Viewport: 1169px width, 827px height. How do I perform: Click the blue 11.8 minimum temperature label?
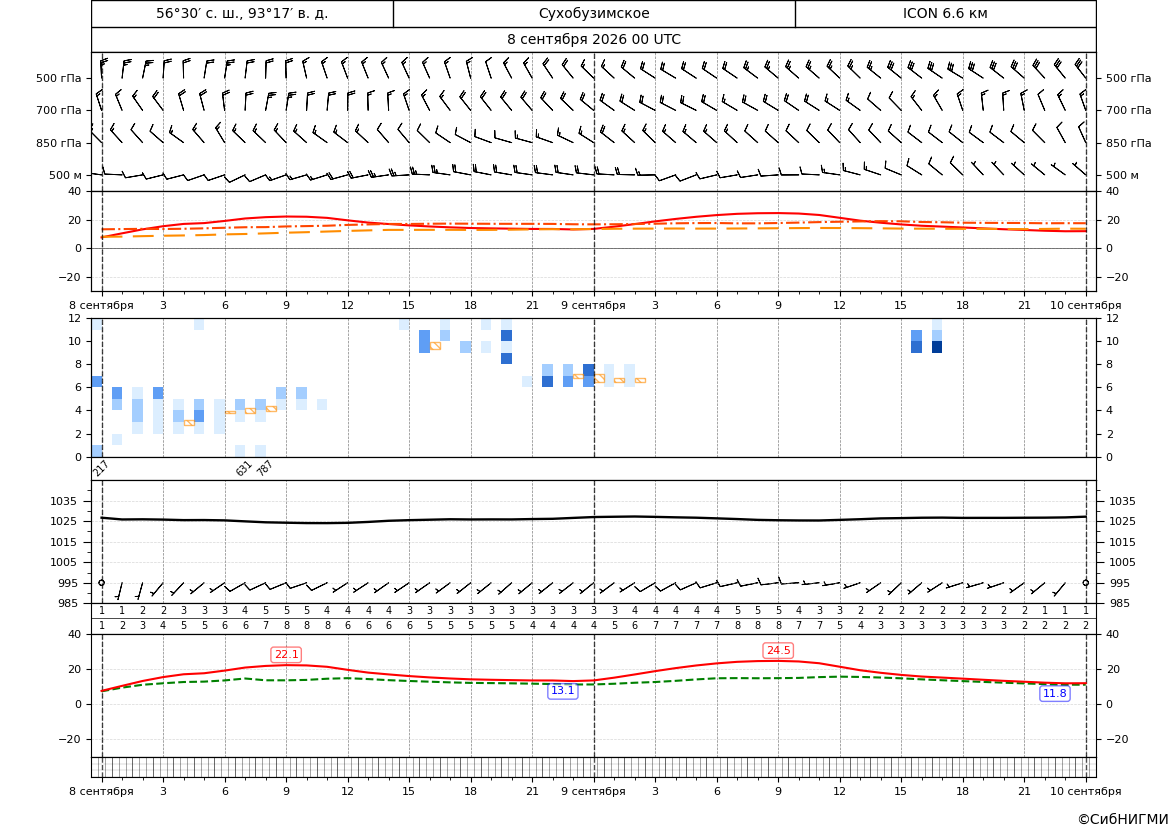pos(1054,694)
